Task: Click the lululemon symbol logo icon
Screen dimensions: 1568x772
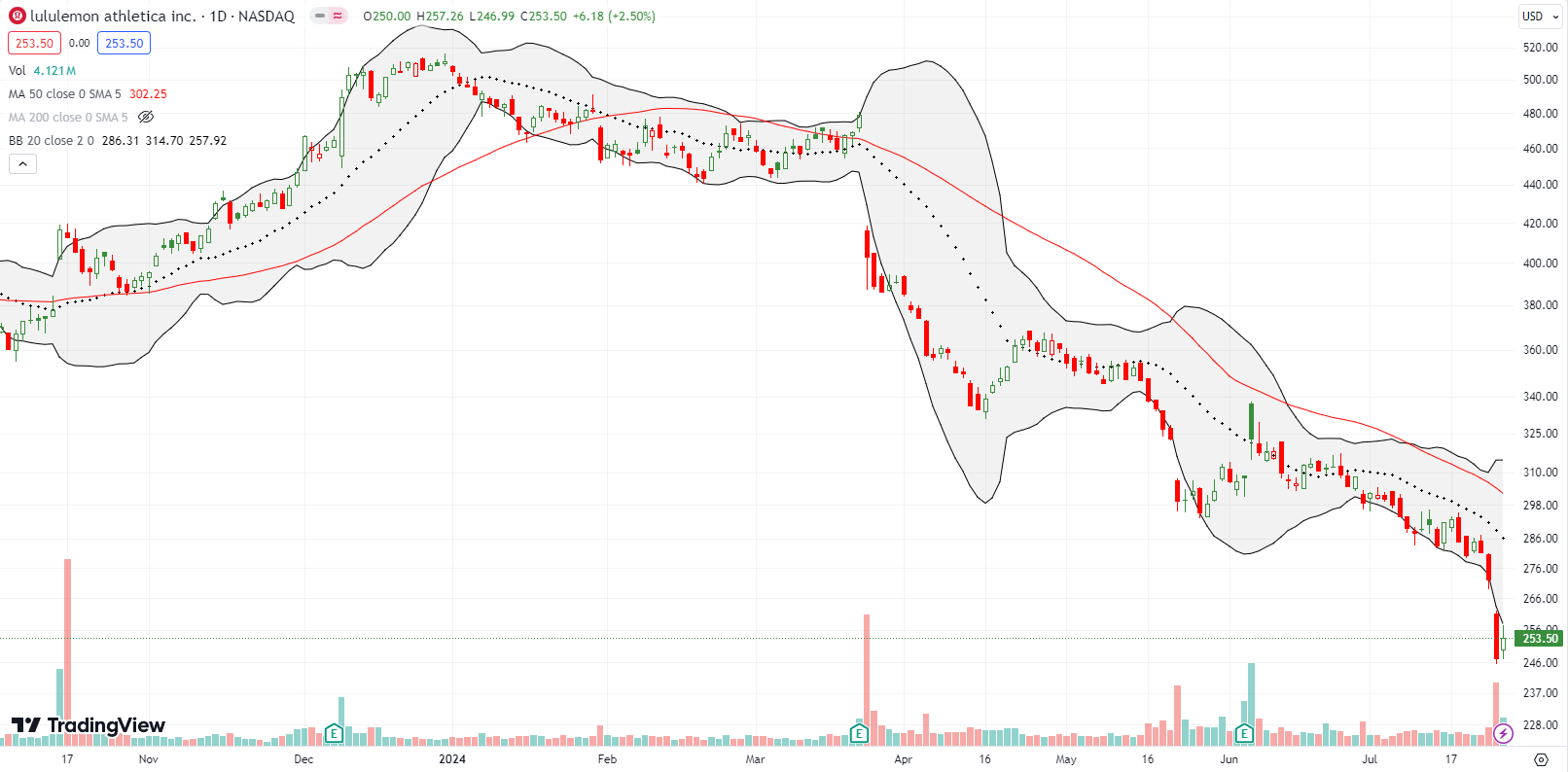Action: click(x=18, y=16)
